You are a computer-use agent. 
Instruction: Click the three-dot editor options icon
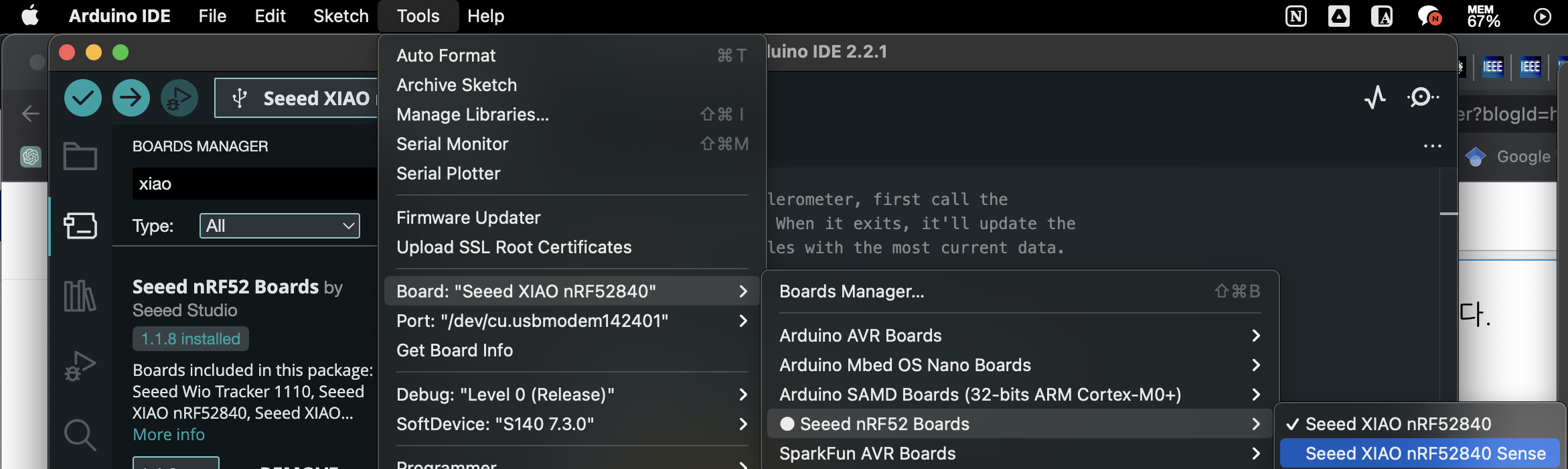(x=1433, y=146)
